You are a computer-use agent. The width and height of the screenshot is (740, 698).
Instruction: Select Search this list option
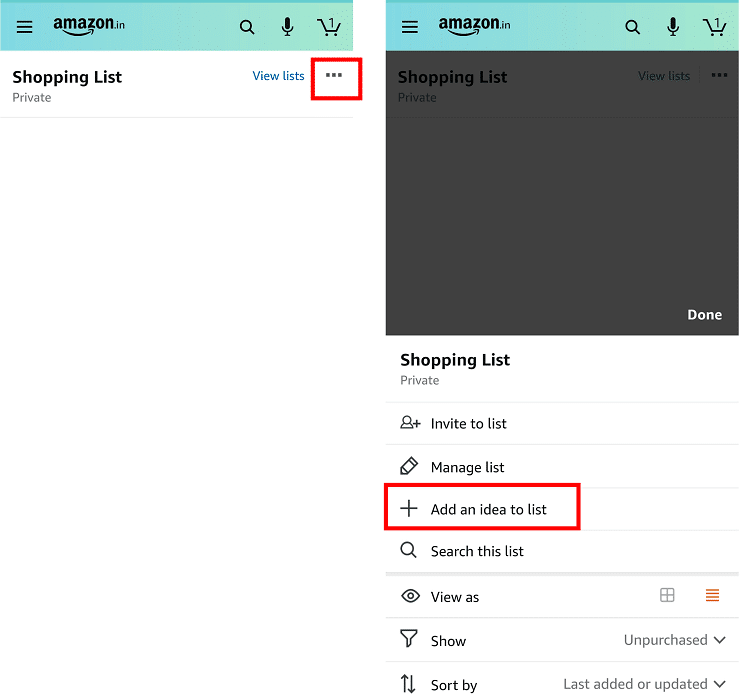562,551
